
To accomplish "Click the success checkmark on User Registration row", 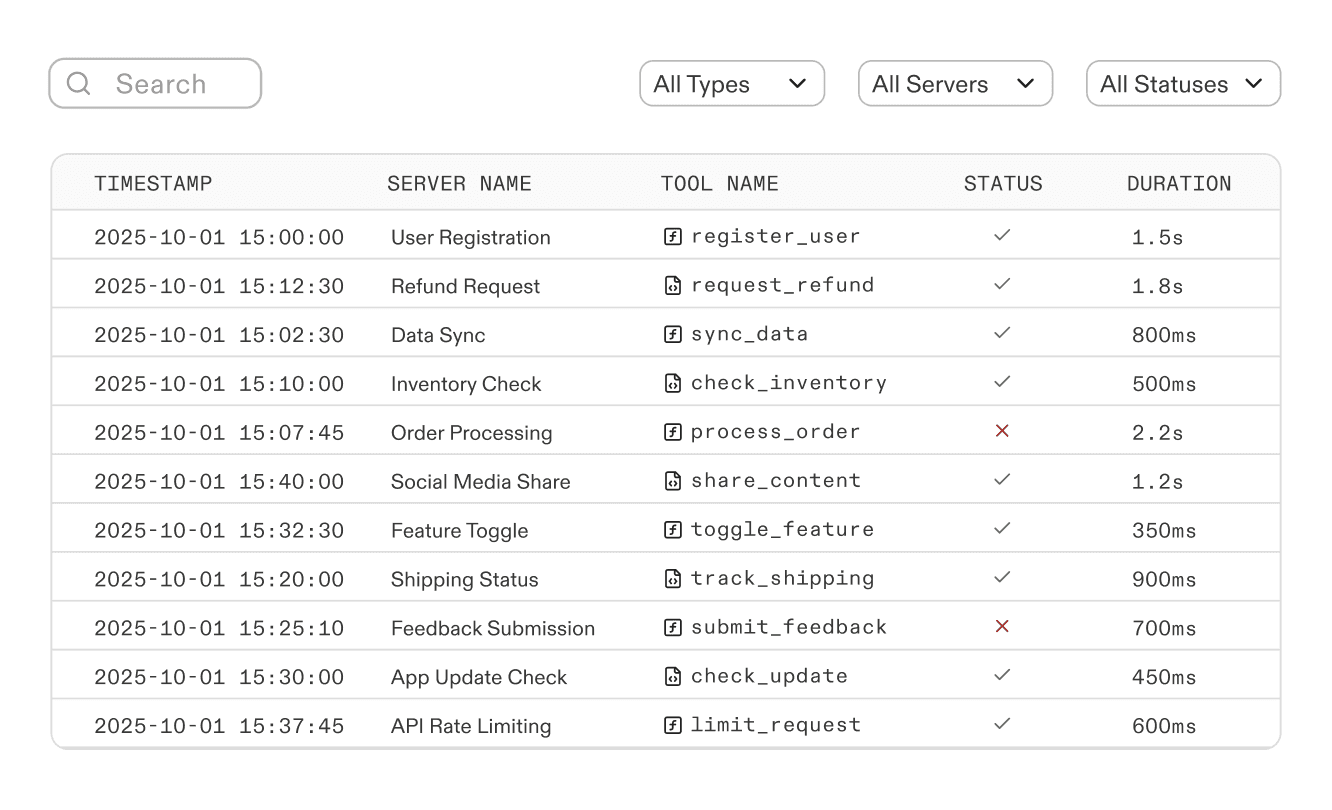I will click(x=1001, y=235).
